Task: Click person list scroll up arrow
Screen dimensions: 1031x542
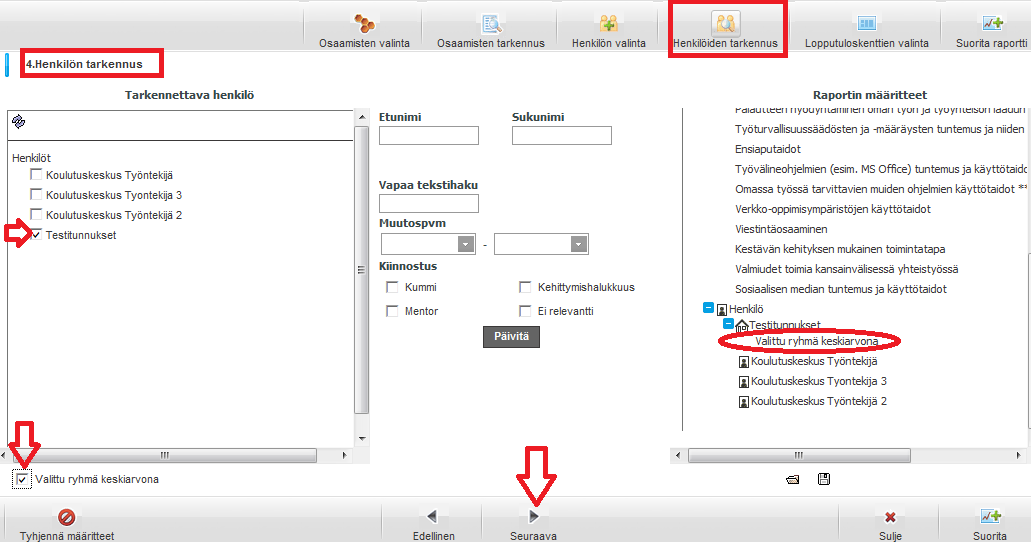Action: click(x=362, y=117)
